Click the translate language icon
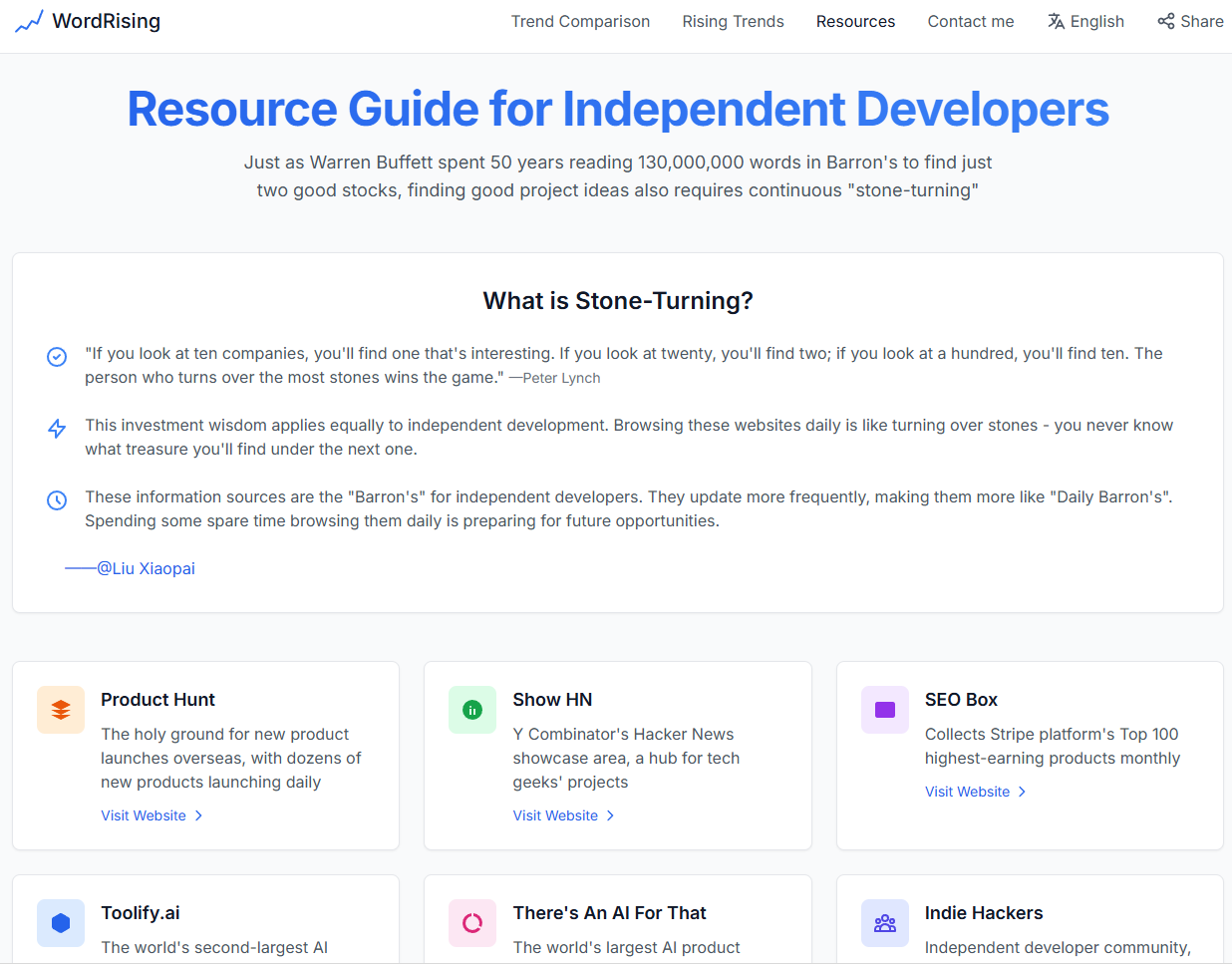The width and height of the screenshot is (1232, 964). (x=1057, y=21)
